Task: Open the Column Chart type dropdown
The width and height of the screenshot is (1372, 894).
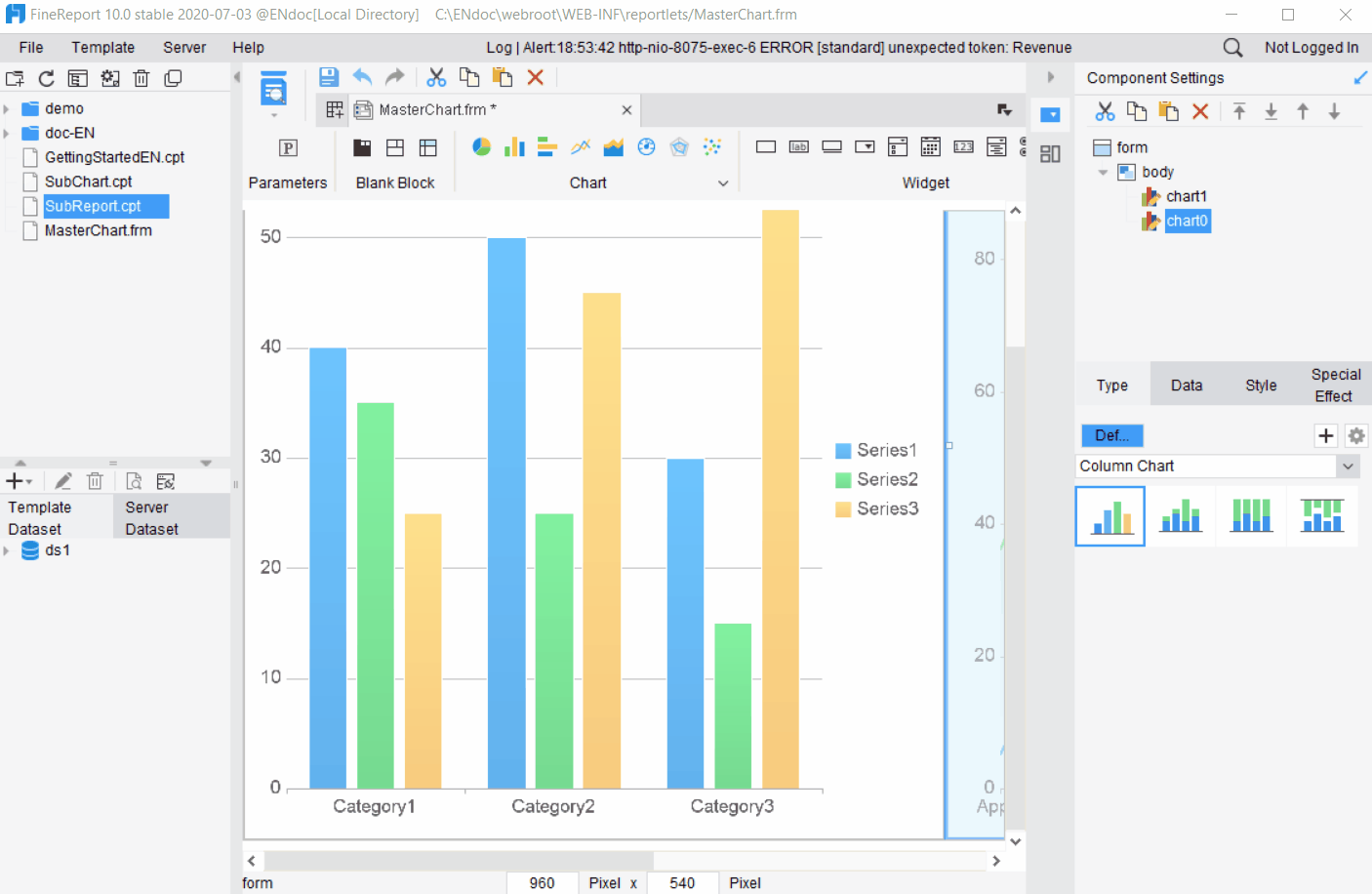Action: (1348, 467)
